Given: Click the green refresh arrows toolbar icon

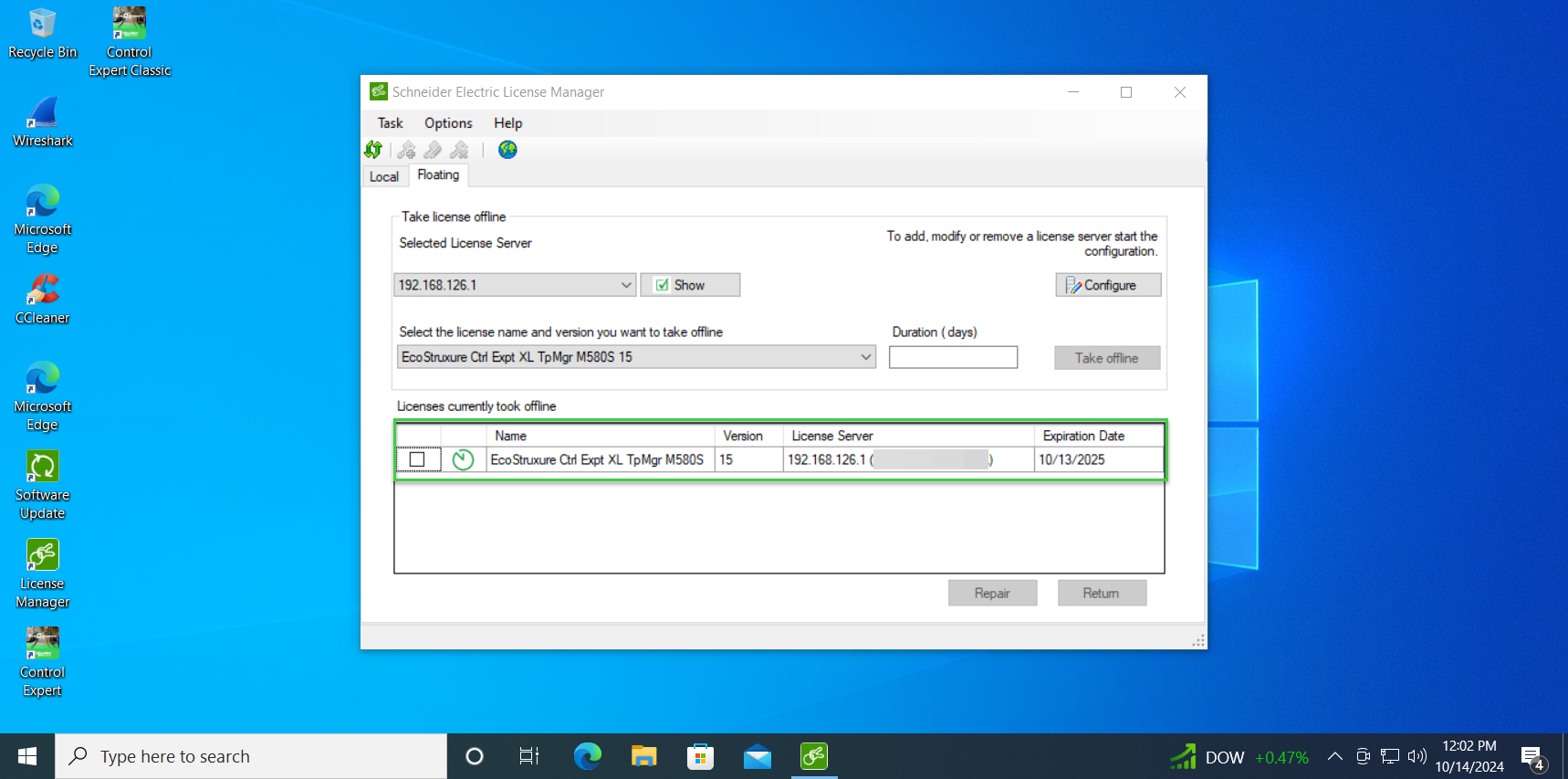Looking at the screenshot, I should click(373, 150).
